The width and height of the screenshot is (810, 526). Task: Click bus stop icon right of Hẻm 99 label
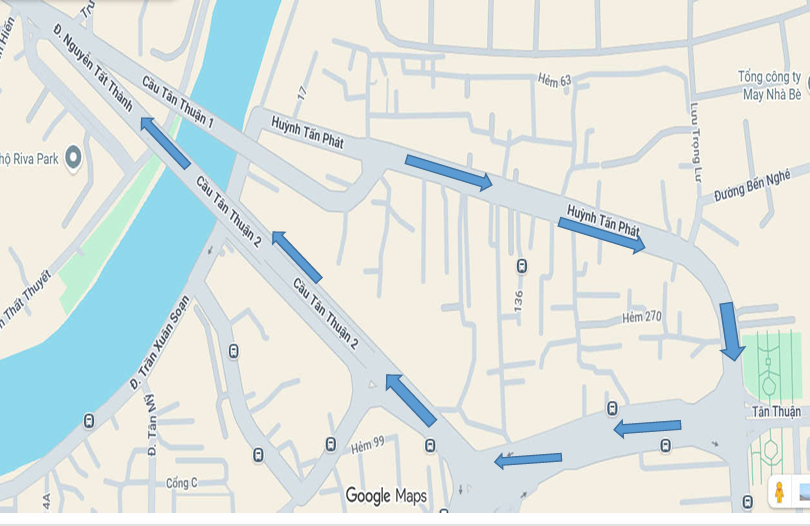click(x=430, y=445)
